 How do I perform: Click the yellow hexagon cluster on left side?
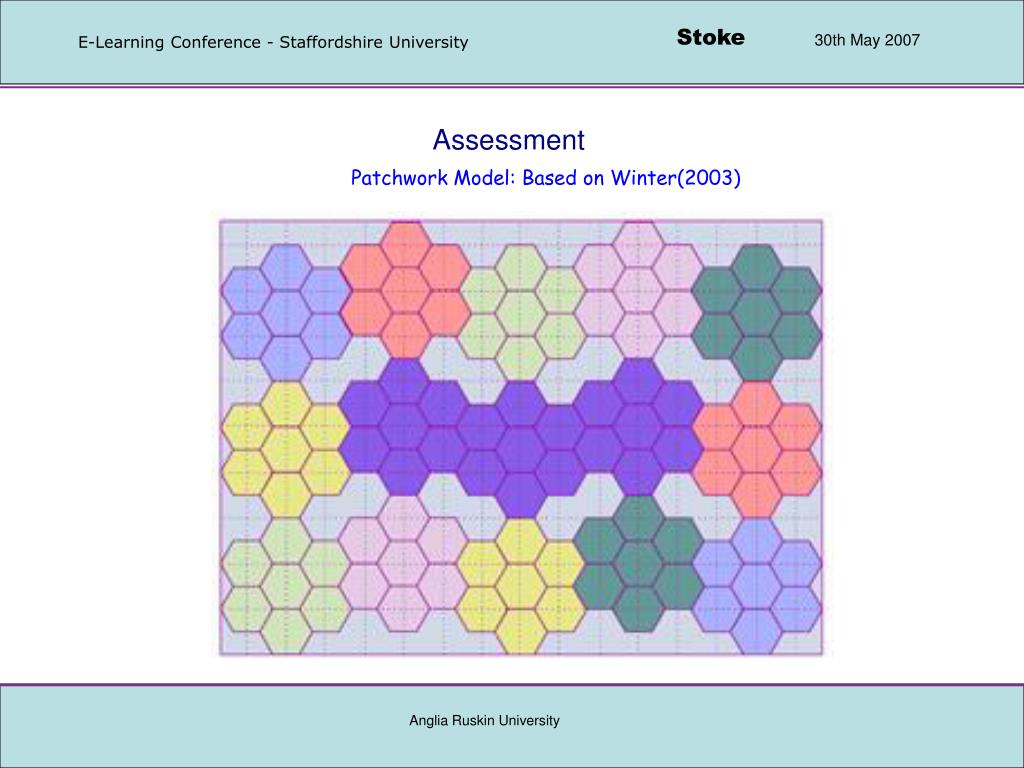285,449
